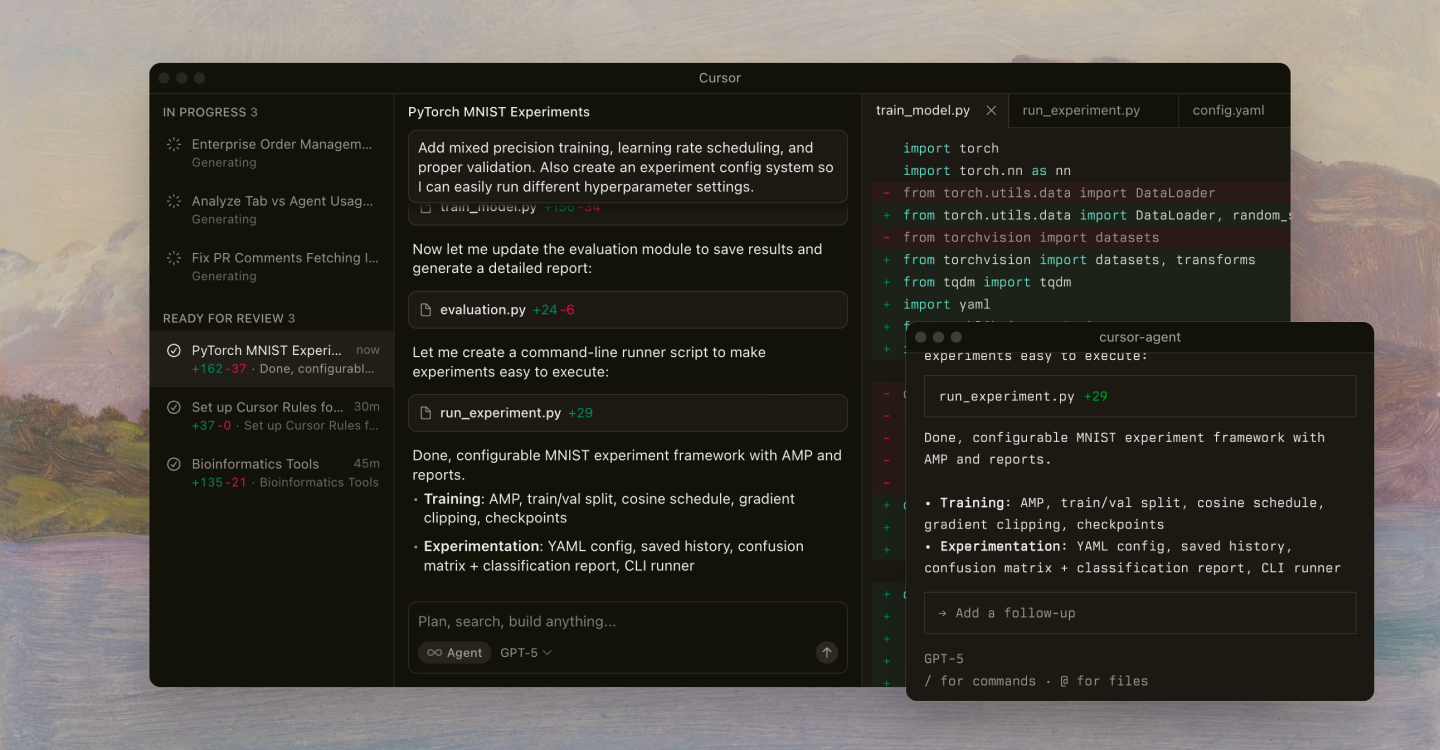Click the checkmark icon beside Bioinformatics Tools
Image resolution: width=1440 pixels, height=750 pixels.
coord(172,465)
